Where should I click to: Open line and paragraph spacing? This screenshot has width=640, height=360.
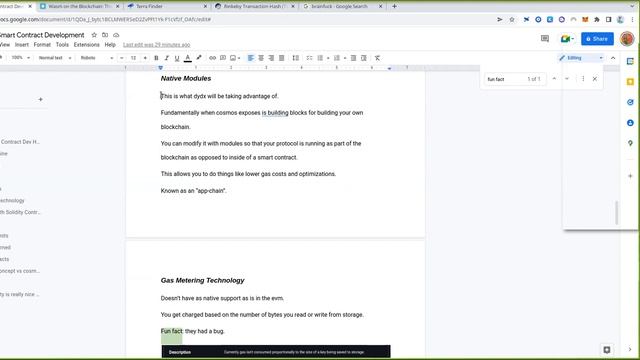[296, 58]
